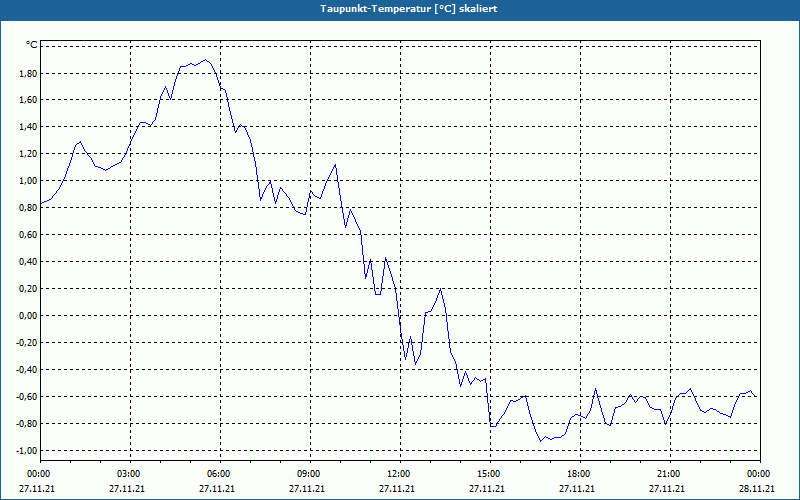Click the 1,60 y-axis value
This screenshot has width=800, height=500.
click(28, 100)
